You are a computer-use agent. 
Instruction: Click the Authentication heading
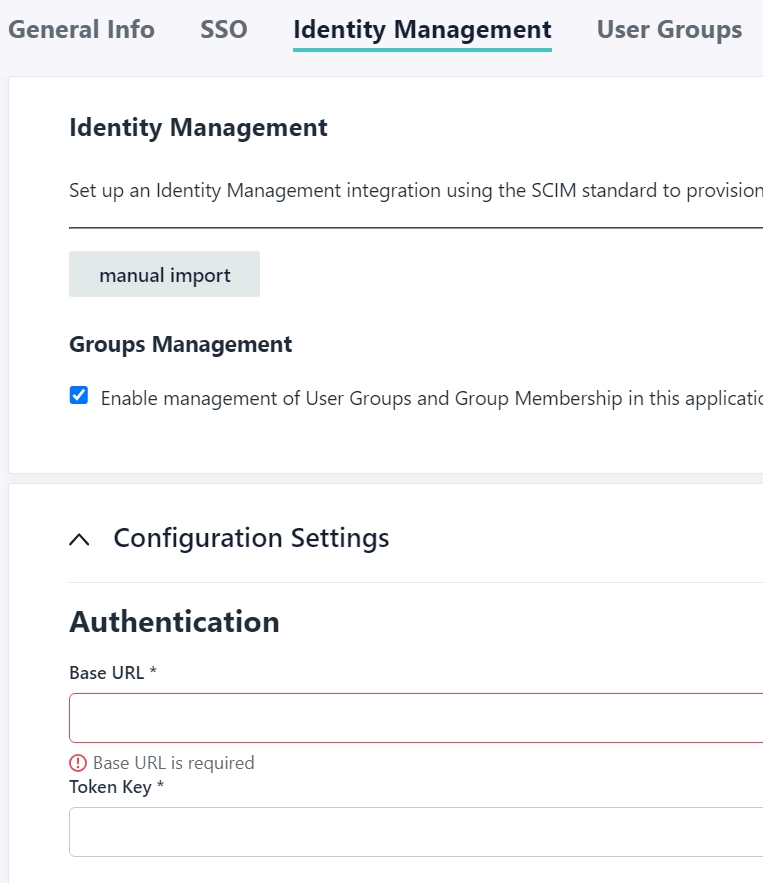pos(175,622)
